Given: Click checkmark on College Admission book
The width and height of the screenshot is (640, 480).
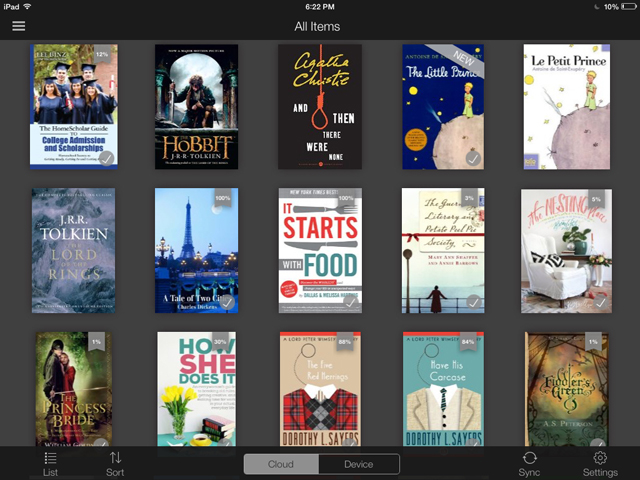Looking at the screenshot, I should (107, 158).
